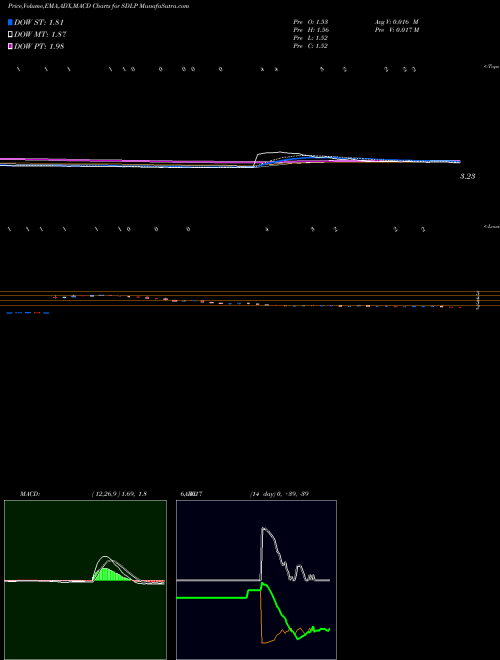Open the ADX indicator chart panel
The height and width of the screenshot is (660, 500).
(256, 580)
